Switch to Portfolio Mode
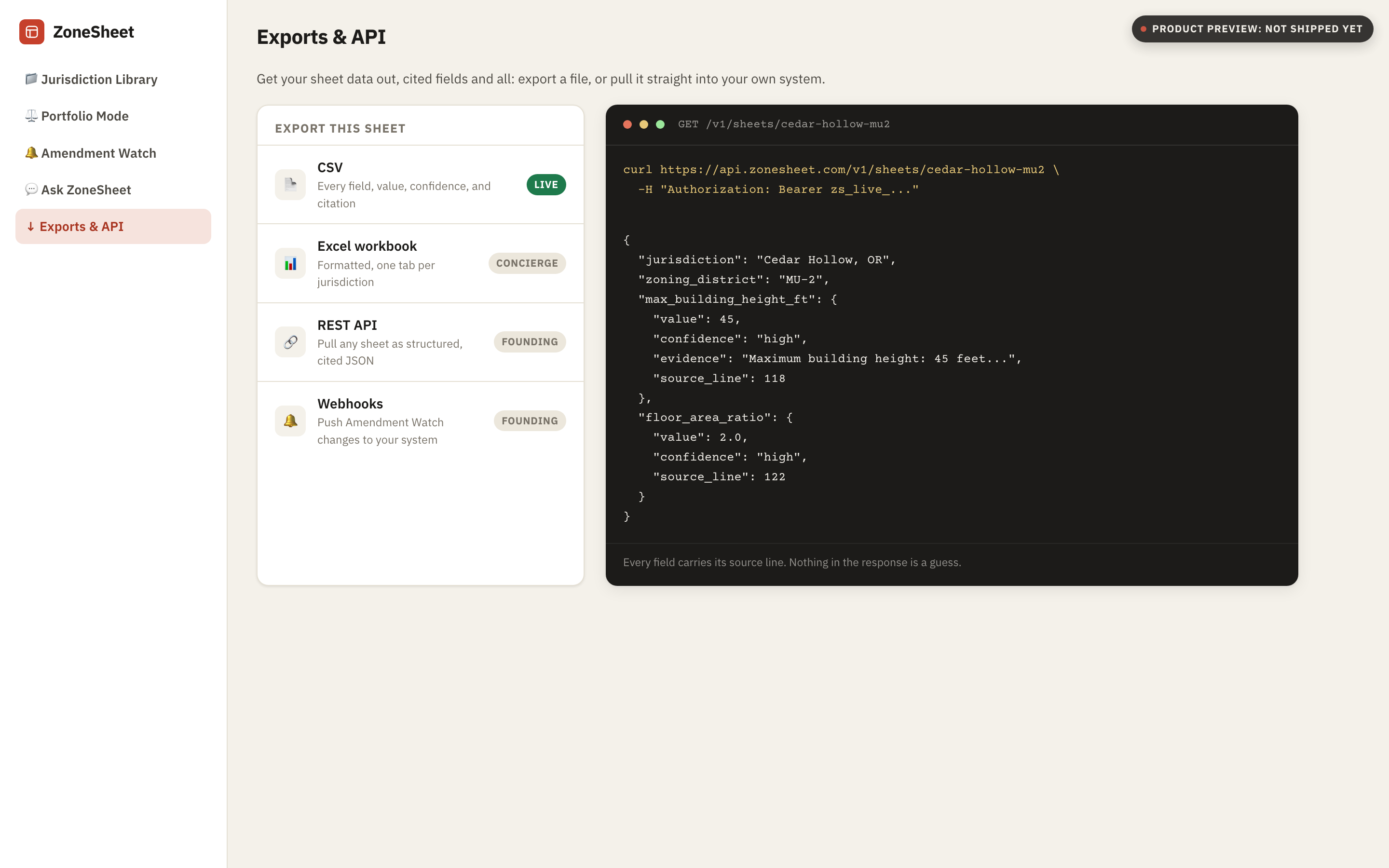The height and width of the screenshot is (868, 1389). (113, 116)
